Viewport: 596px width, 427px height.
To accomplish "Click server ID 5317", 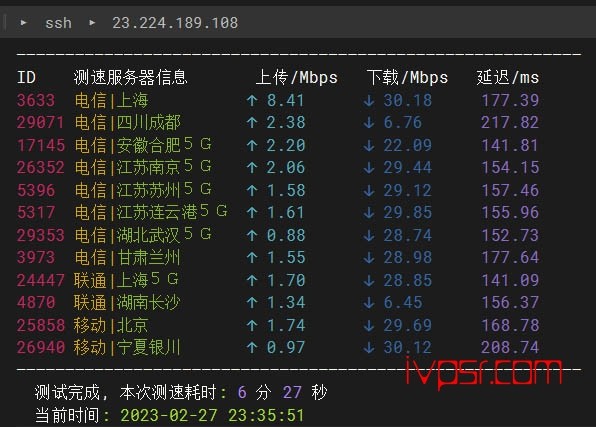I will pyautogui.click(x=36, y=212).
